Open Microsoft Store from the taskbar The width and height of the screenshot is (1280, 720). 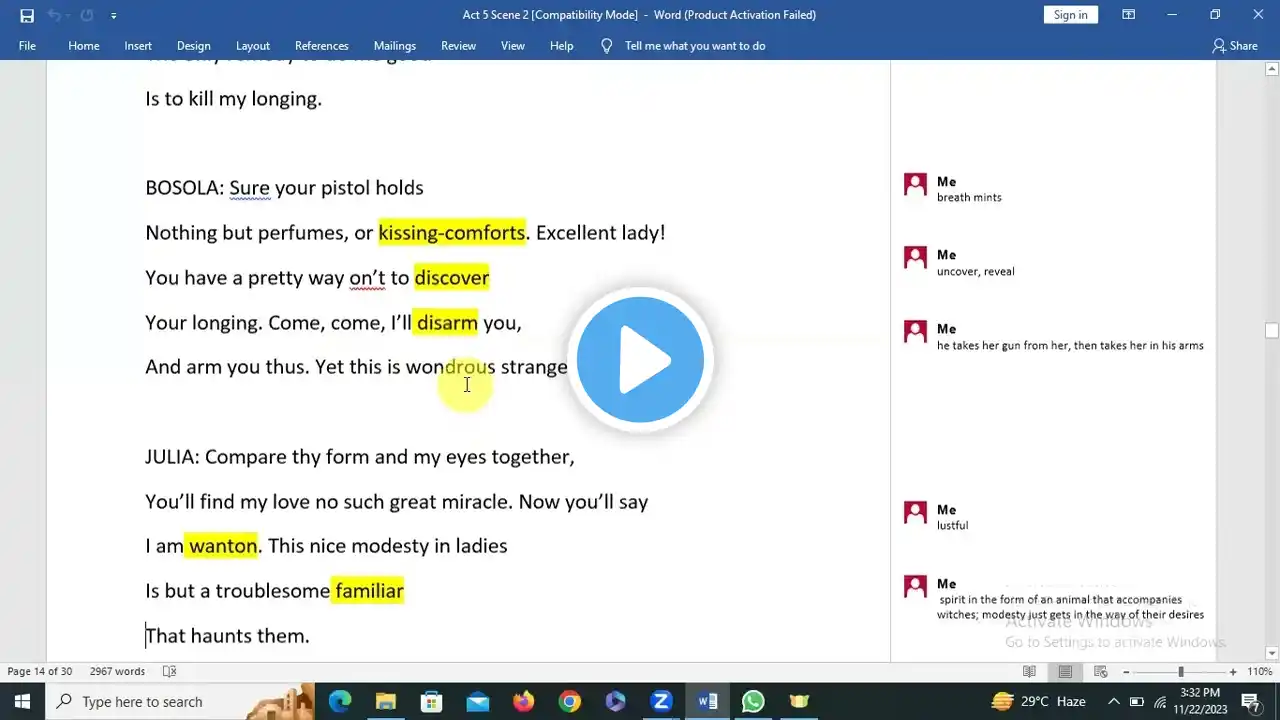coord(431,701)
